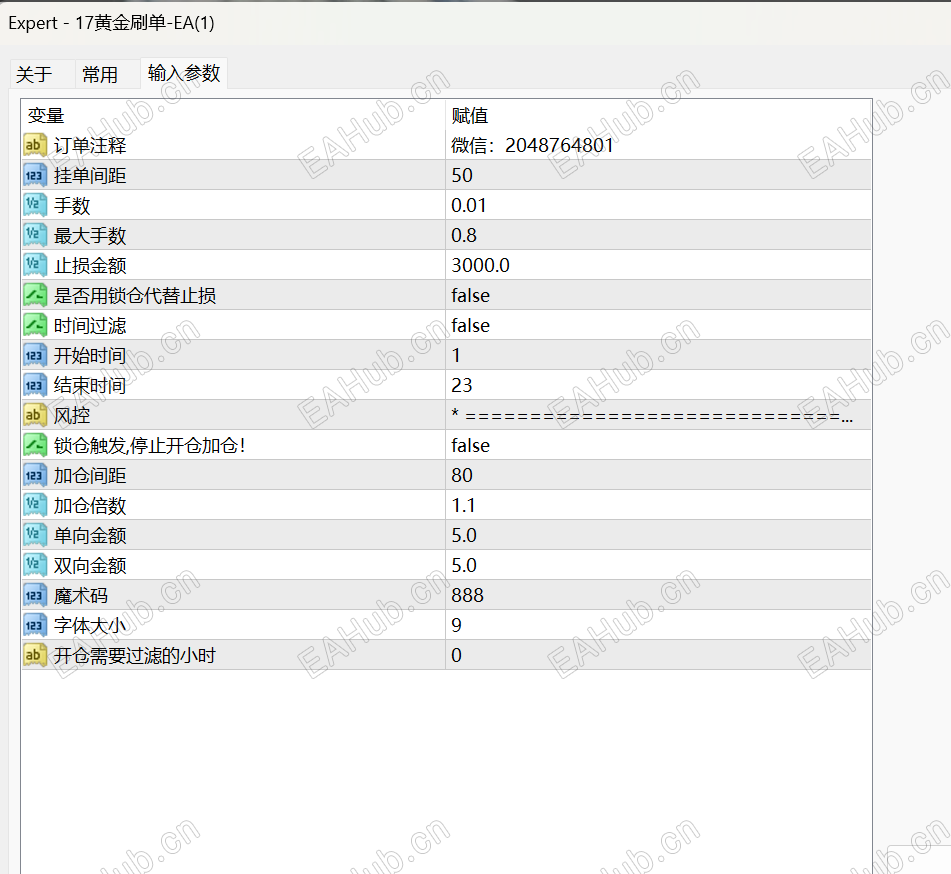Image resolution: width=951 pixels, height=874 pixels.
Task: Click the 魔术码 variable name
Action: pos(81,596)
